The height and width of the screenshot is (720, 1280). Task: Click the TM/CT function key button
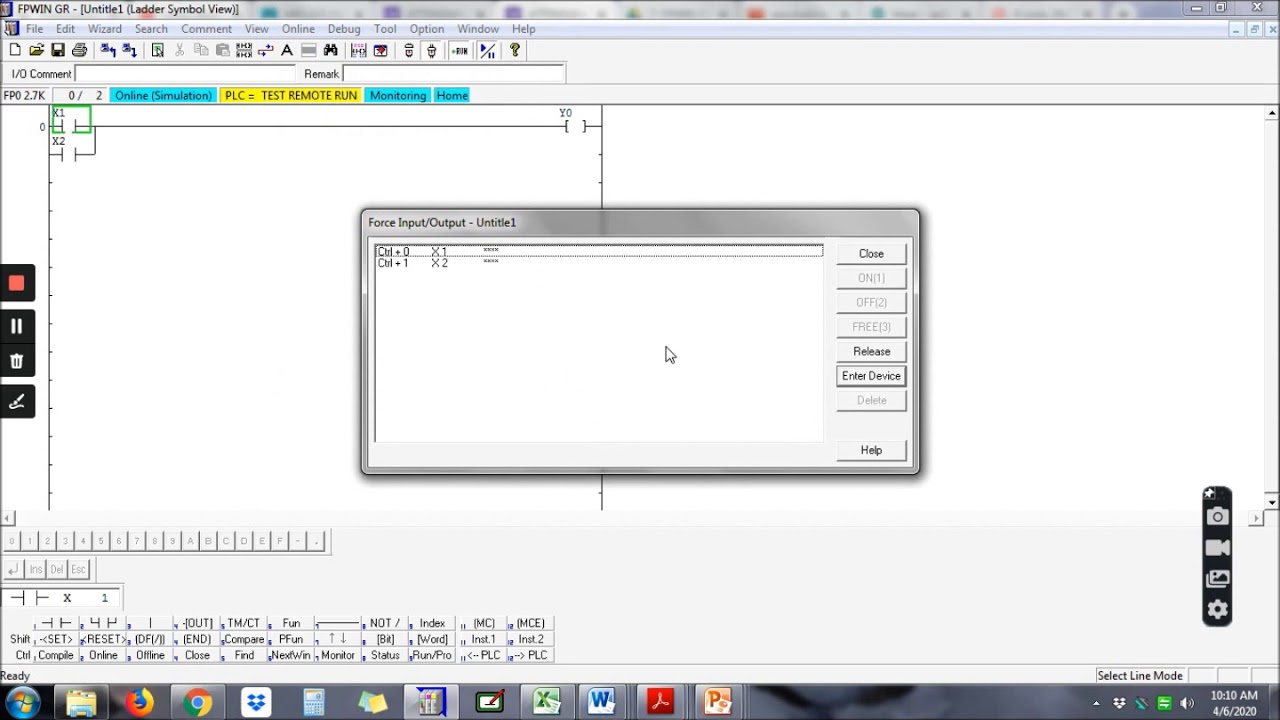coord(244,623)
